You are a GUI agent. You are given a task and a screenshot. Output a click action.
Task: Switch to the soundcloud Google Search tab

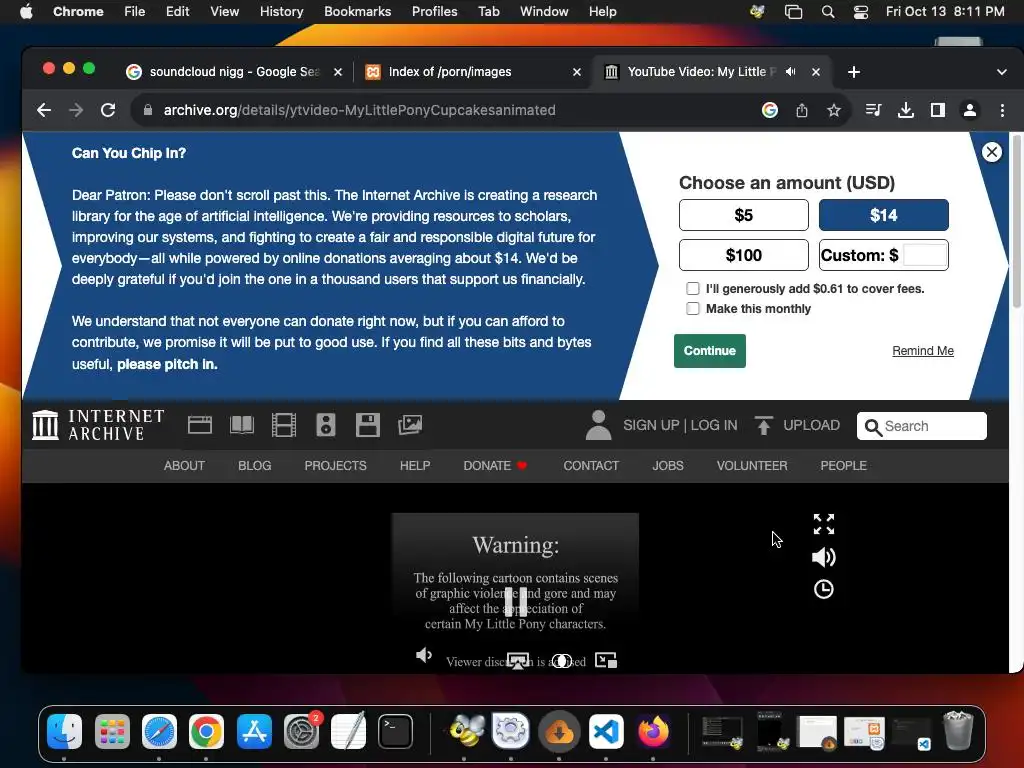click(x=234, y=72)
